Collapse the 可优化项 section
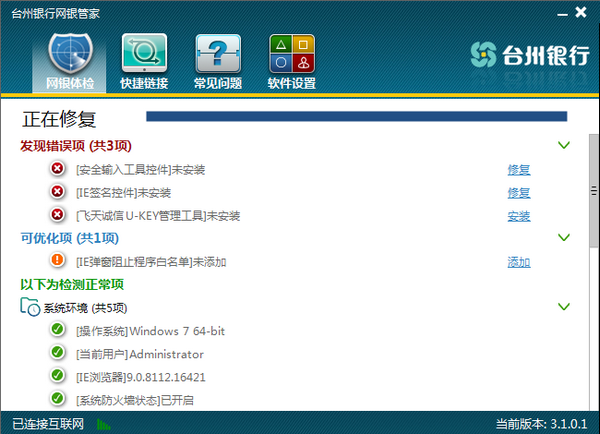Viewport: 600px width, 434px height. [564, 238]
